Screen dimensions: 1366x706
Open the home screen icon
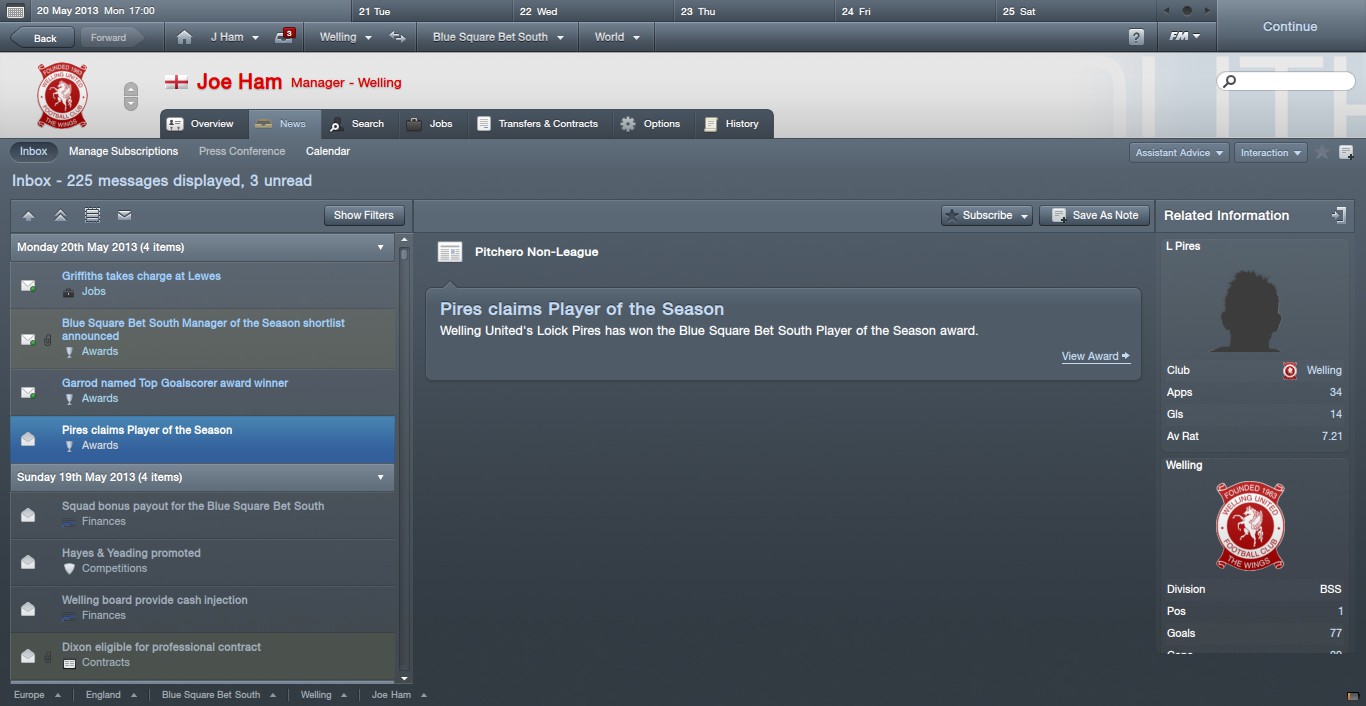(184, 37)
